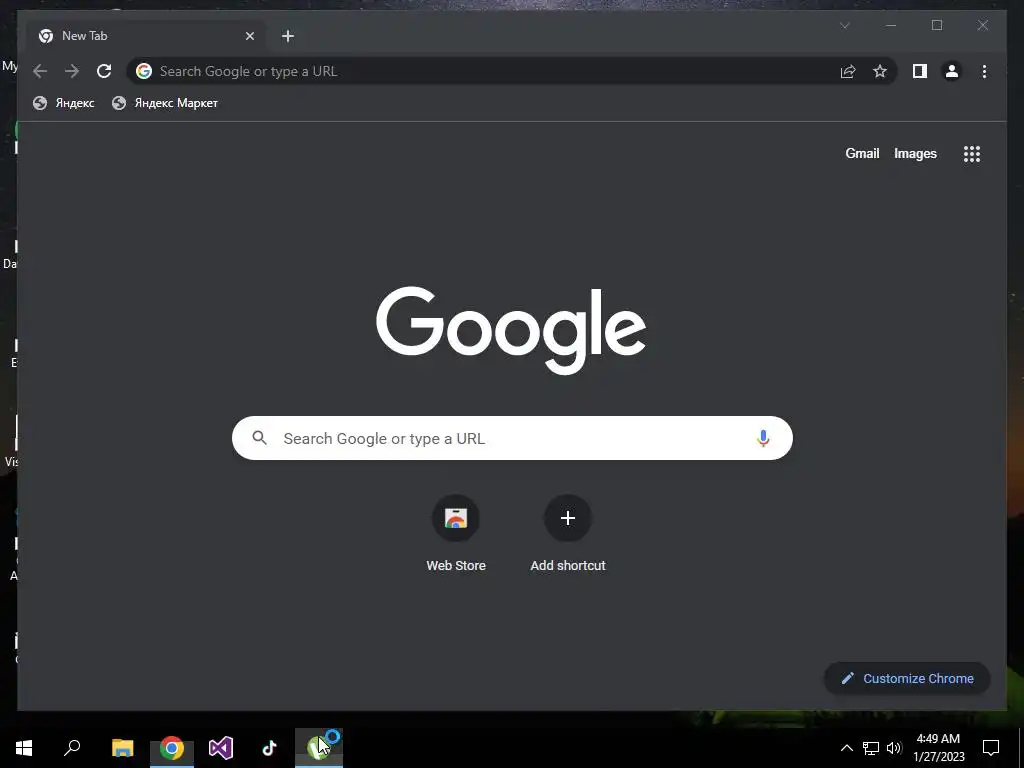Open Gmail link
Image resolution: width=1024 pixels, height=768 pixels.
[862, 153]
